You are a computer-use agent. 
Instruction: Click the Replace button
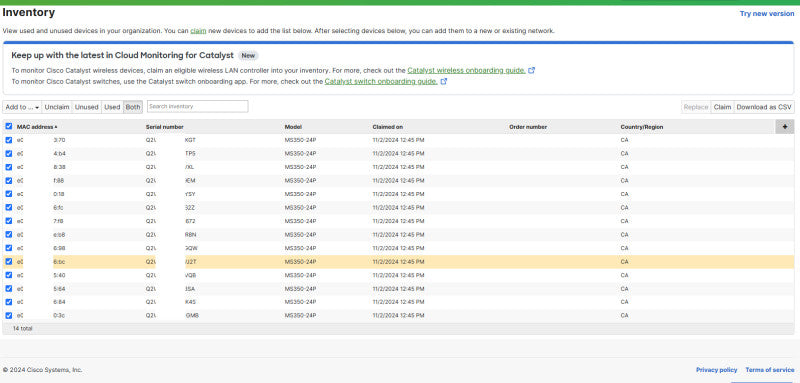pyautogui.click(x=696, y=107)
